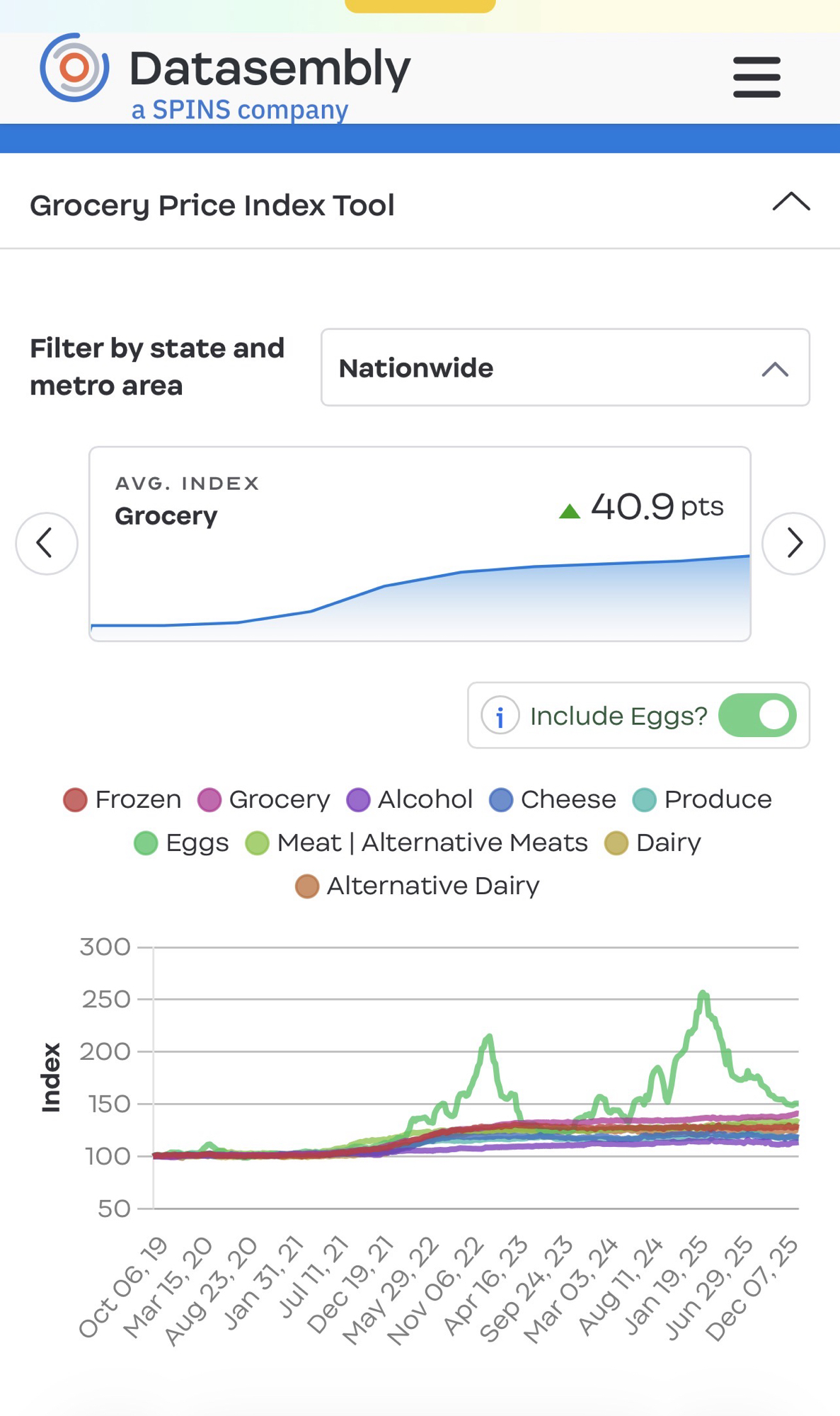Collapse the Grocery Price Index Tool section
Screen dimensions: 840x1416
pos(791,203)
